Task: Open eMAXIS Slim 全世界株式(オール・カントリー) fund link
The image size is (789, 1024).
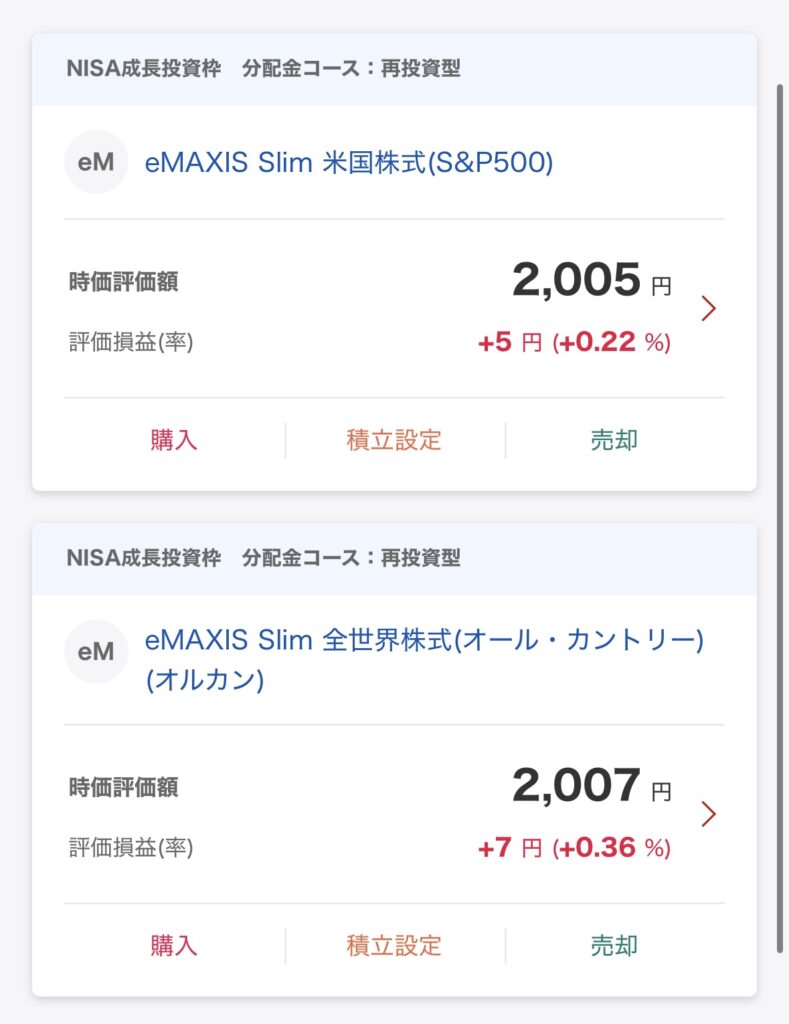Action: point(424,640)
